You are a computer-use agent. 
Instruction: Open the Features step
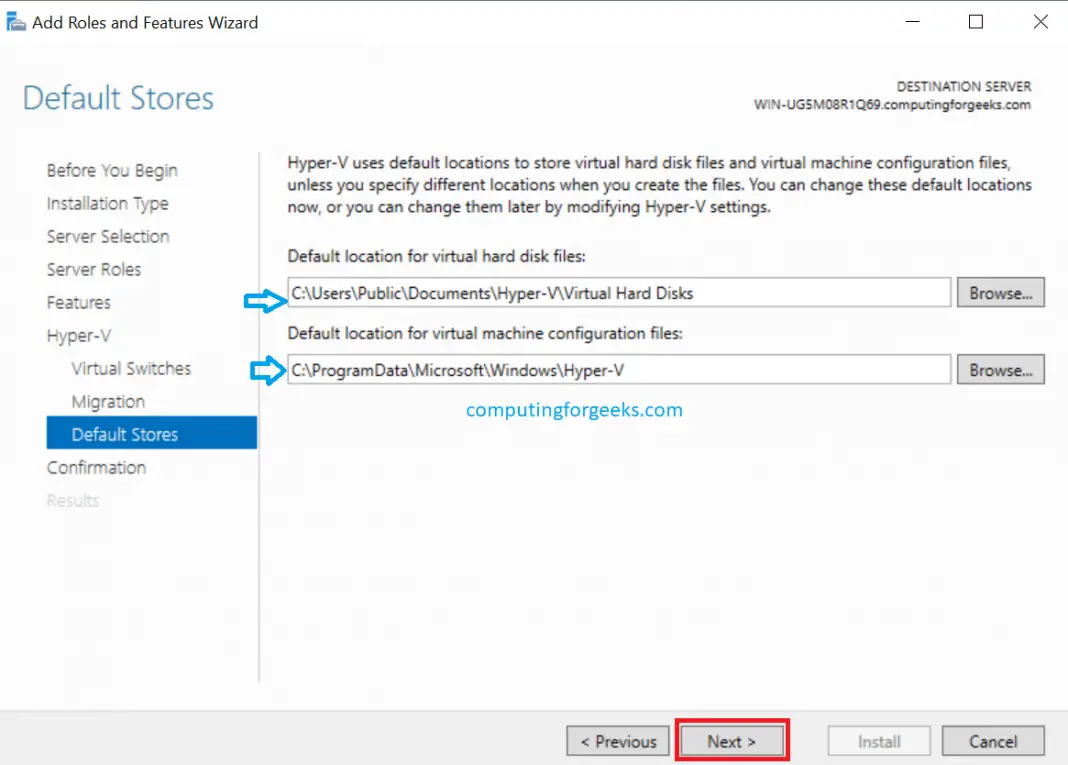pos(79,303)
